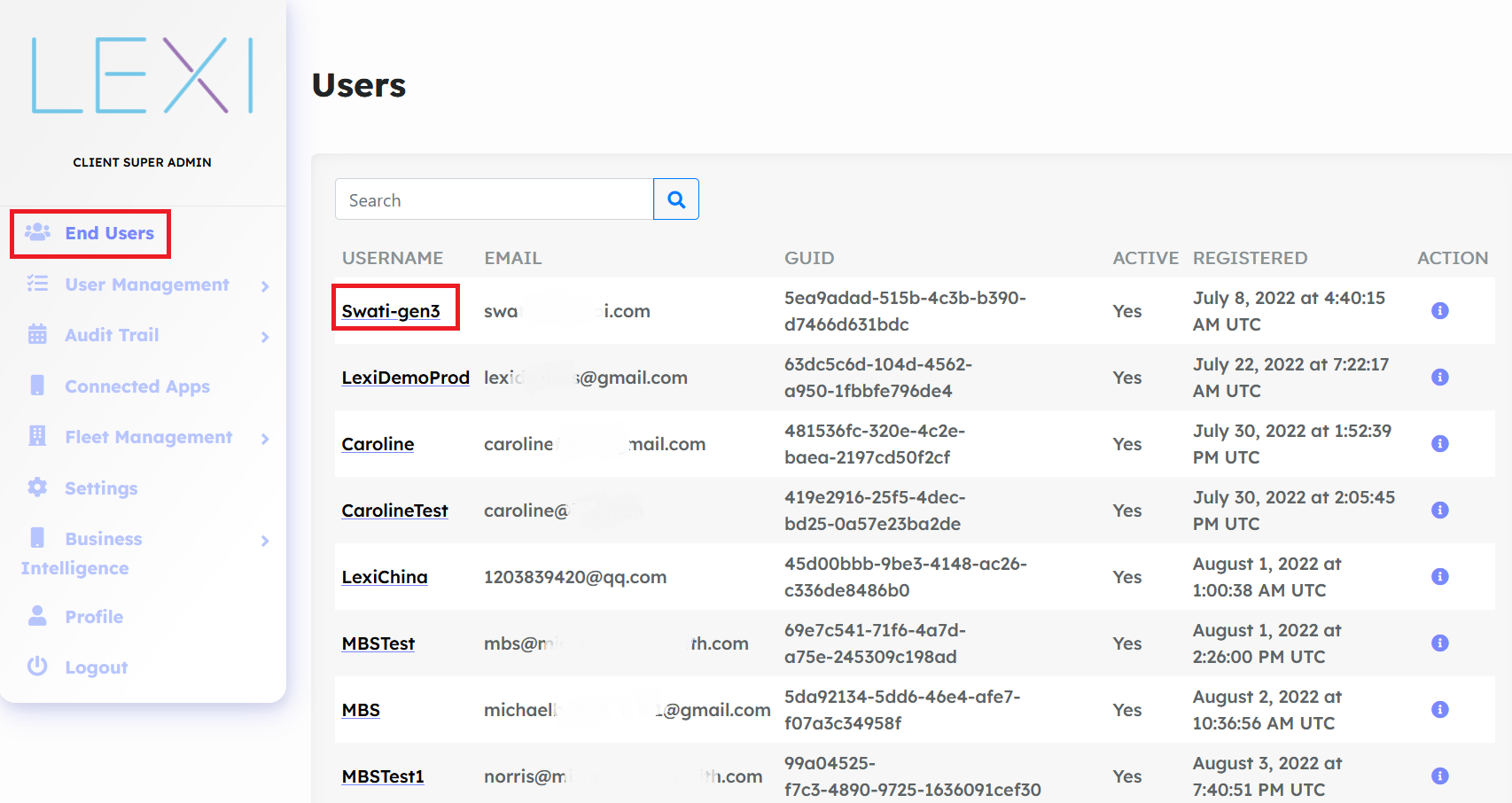Open the LexiDemoProd user link
The height and width of the screenshot is (803, 1512).
pos(405,378)
